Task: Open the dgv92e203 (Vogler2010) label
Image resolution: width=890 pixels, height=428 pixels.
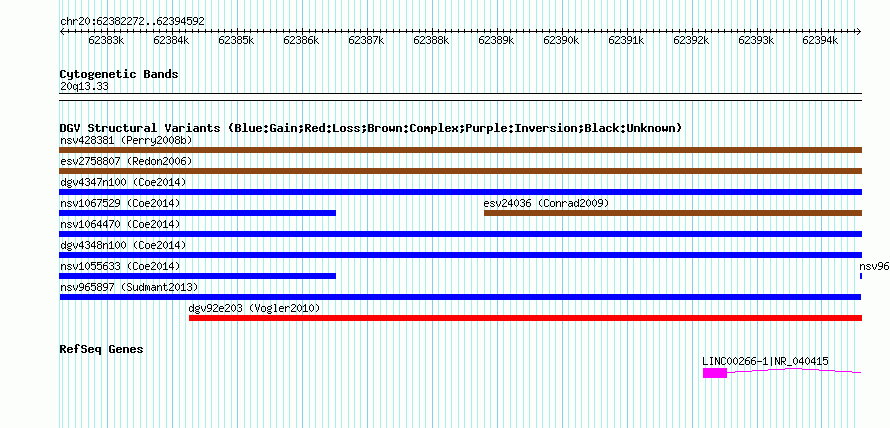Action: click(x=254, y=308)
